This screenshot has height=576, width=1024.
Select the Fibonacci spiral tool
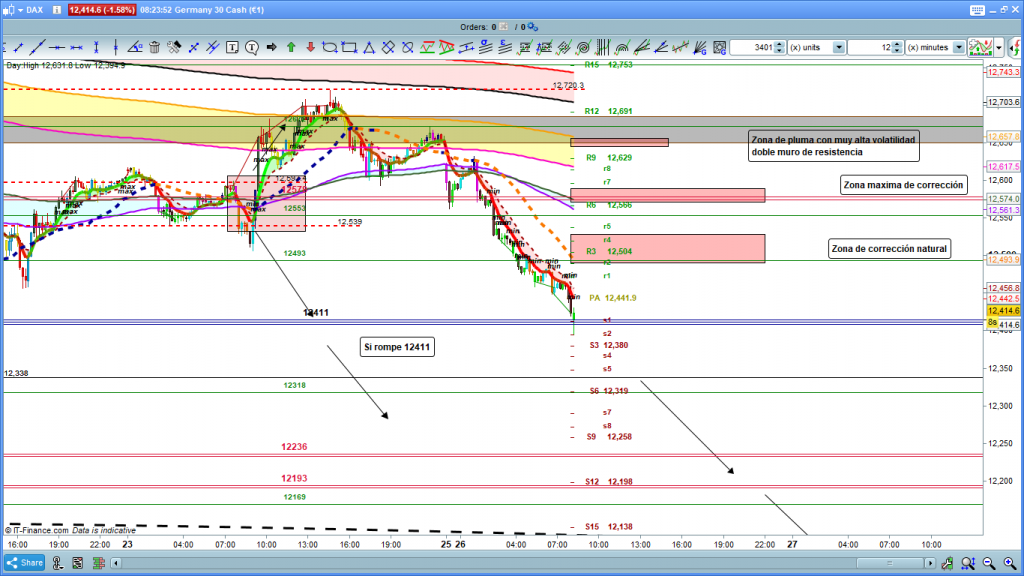582,47
